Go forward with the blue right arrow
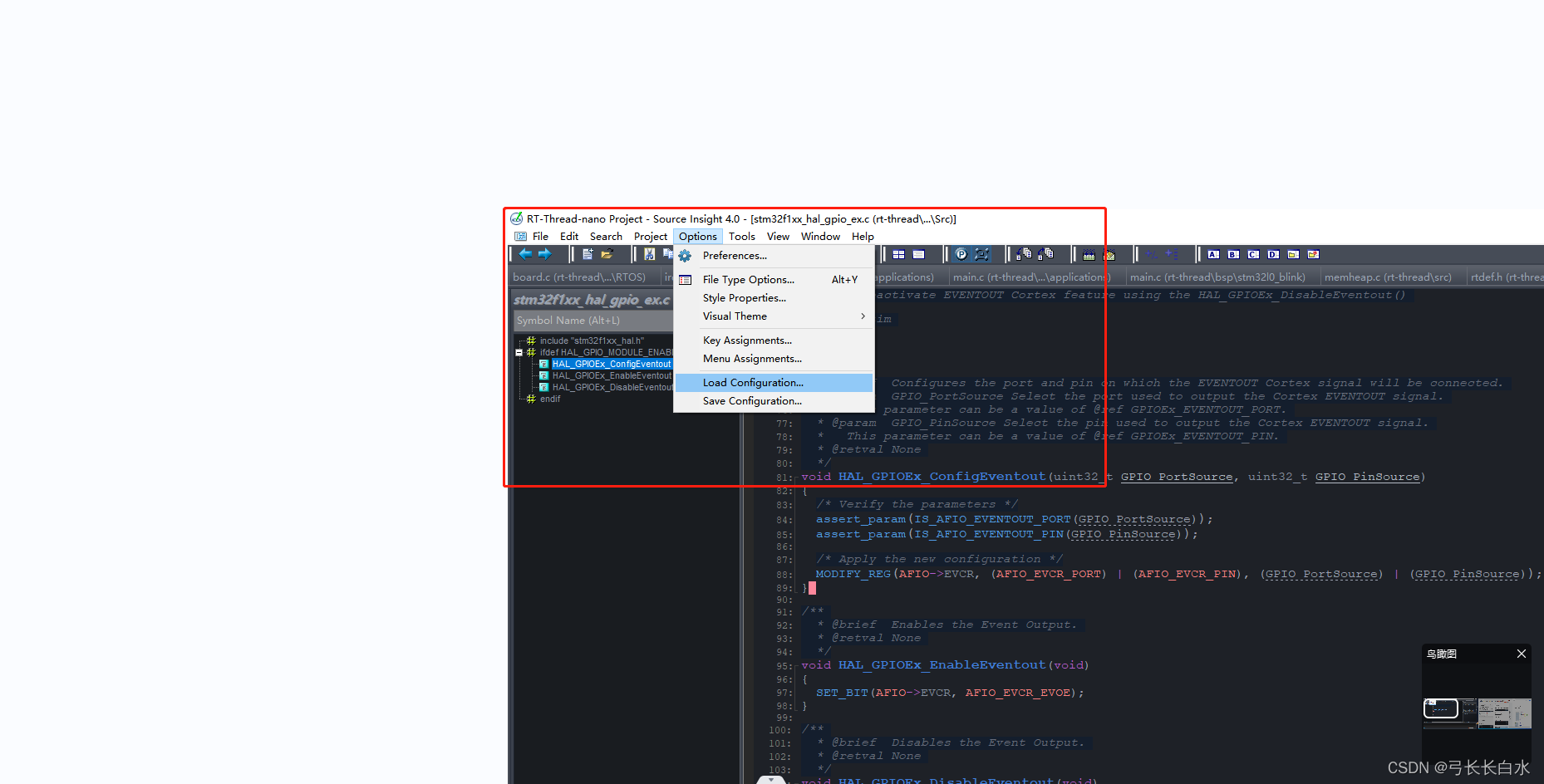 point(545,254)
